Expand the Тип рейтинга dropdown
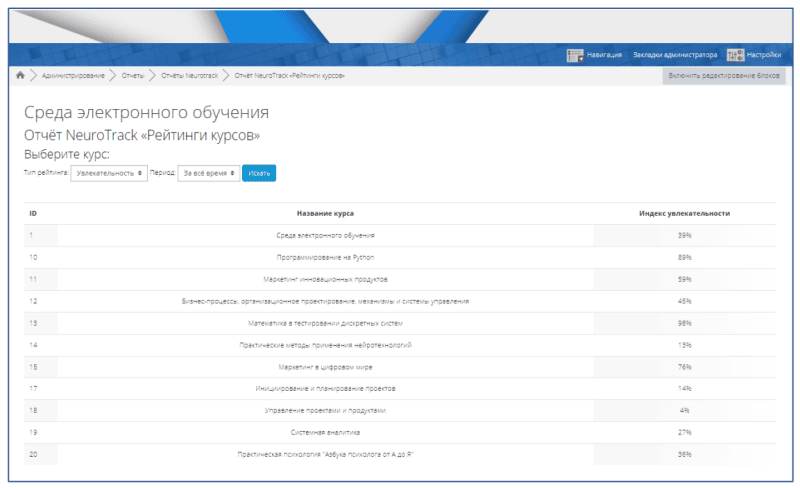Screen dimensions: 800x488 click(110, 173)
